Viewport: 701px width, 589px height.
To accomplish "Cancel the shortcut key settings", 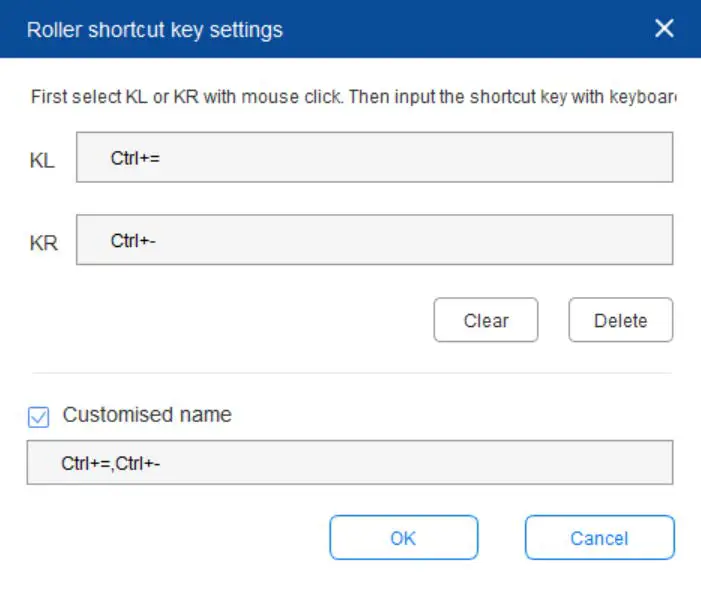I will click(599, 538).
